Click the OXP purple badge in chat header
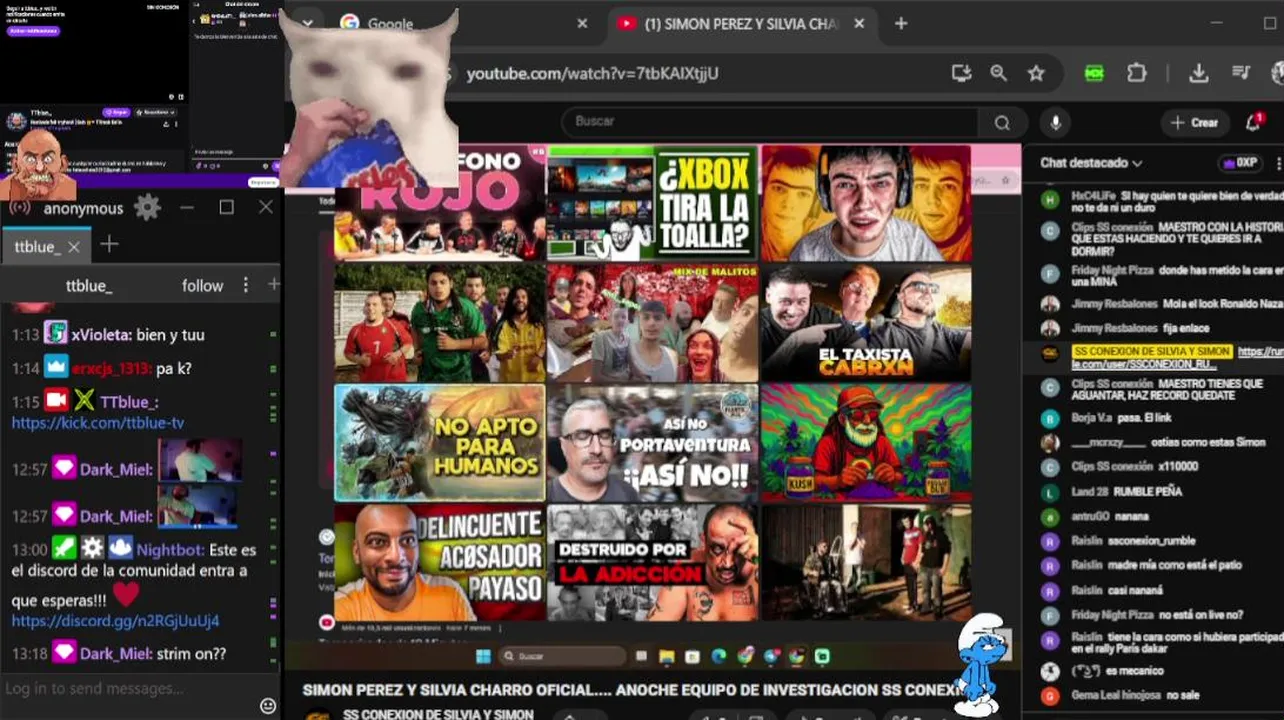This screenshot has width=1284, height=720. tap(1239, 162)
